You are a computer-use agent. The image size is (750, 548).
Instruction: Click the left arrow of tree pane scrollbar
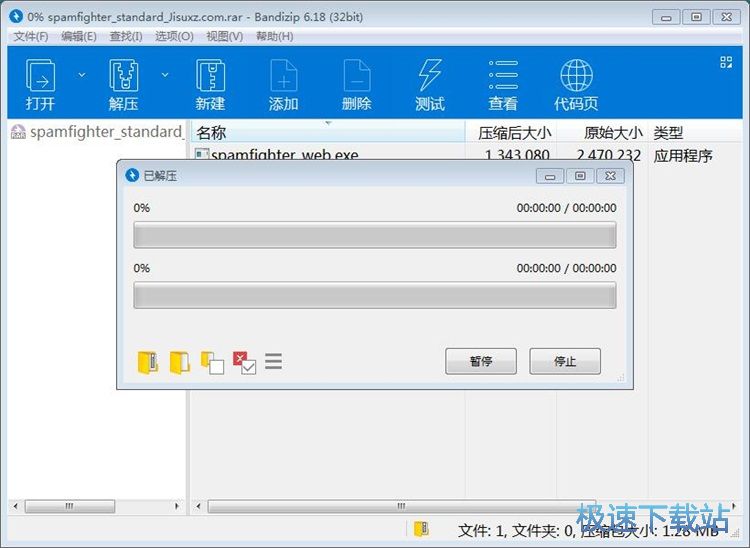point(15,506)
